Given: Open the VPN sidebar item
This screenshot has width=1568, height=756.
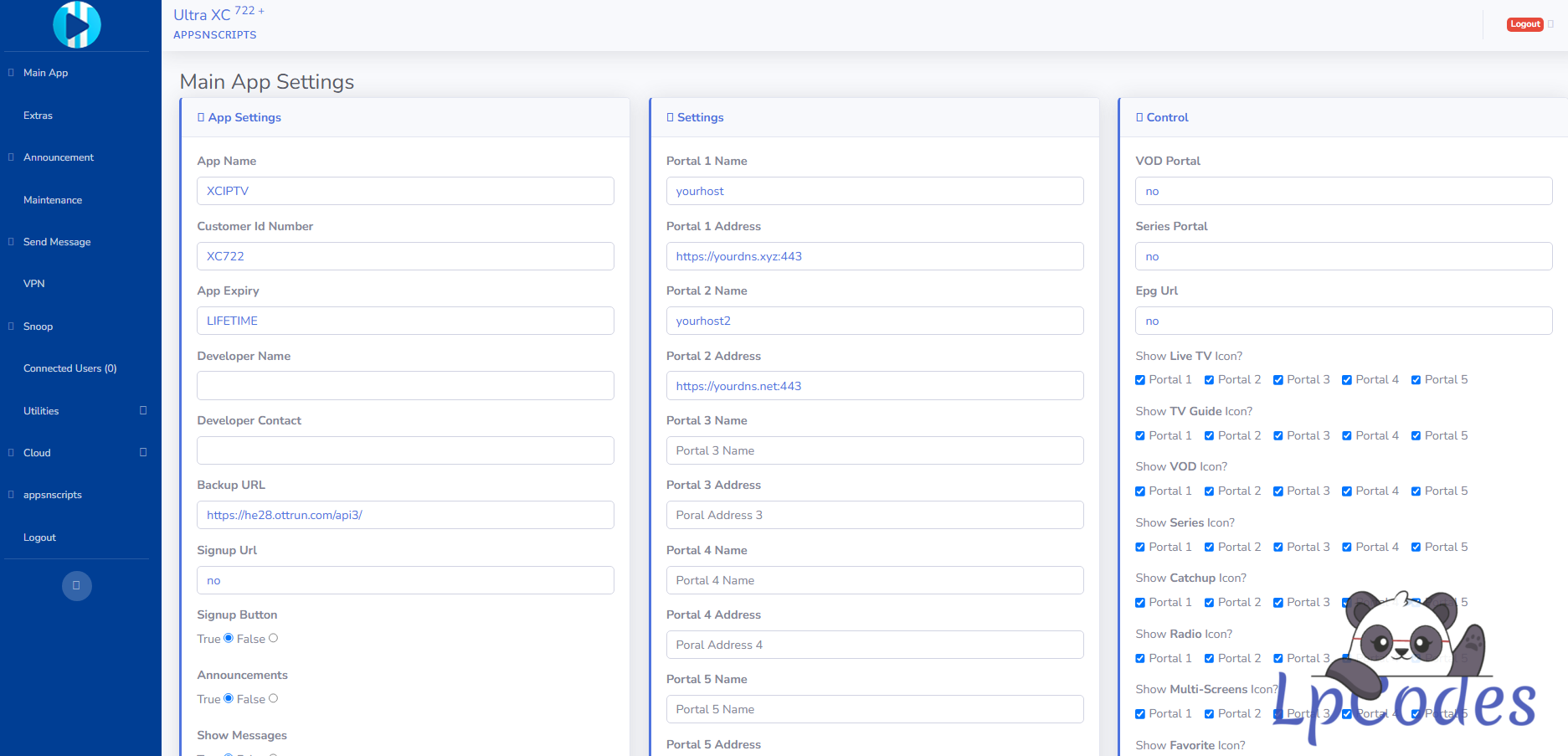Looking at the screenshot, I should pos(34,284).
